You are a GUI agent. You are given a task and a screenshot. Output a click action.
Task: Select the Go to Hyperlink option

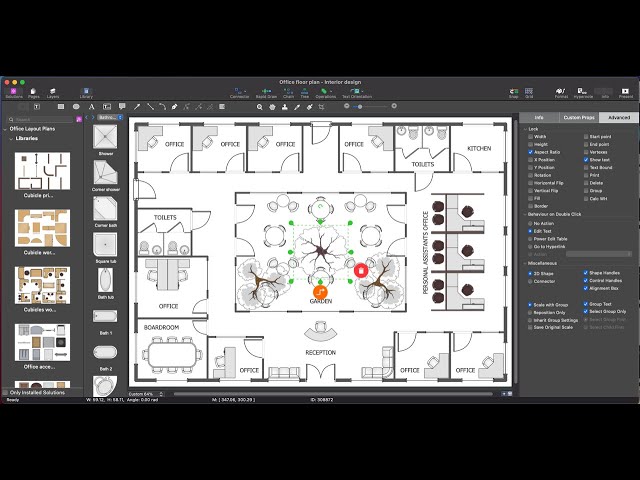[530, 247]
